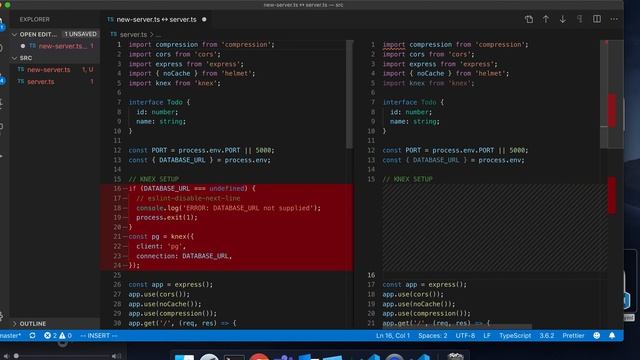Click the EXPLORER panel title
This screenshot has height=360, width=640.
point(35,20)
